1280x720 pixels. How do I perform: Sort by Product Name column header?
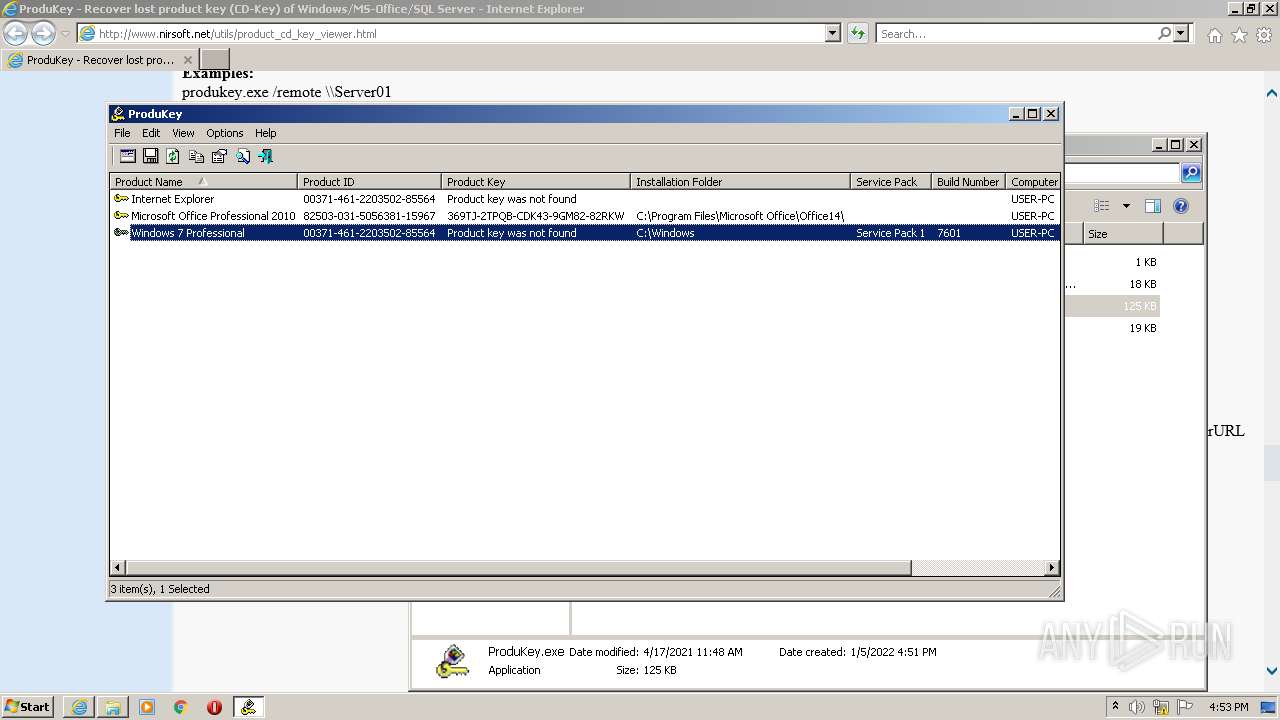coord(203,182)
